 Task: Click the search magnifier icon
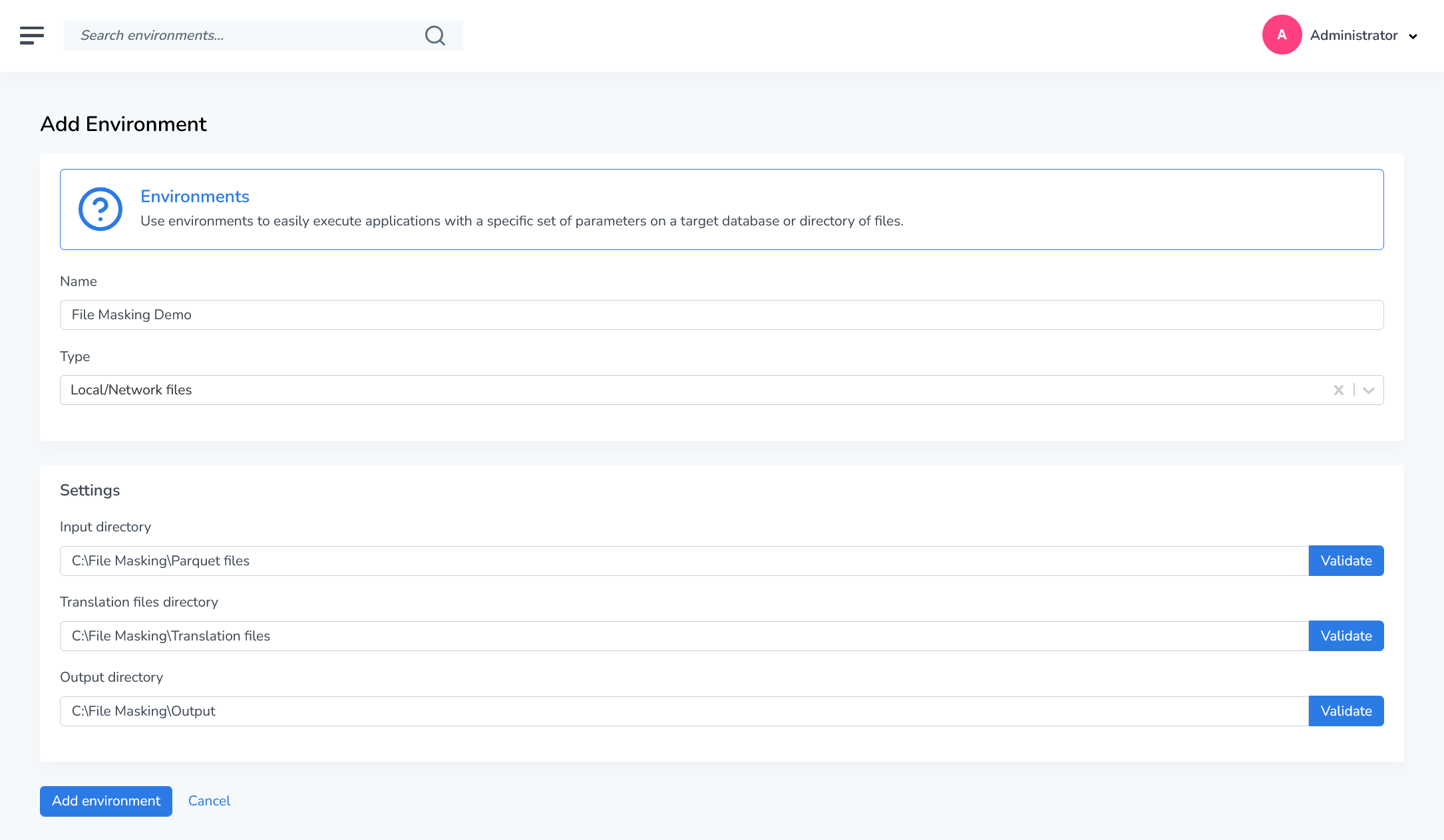435,35
